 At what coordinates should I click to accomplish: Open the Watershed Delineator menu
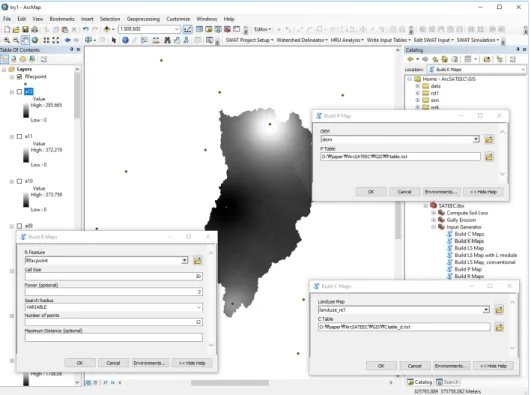pos(302,40)
